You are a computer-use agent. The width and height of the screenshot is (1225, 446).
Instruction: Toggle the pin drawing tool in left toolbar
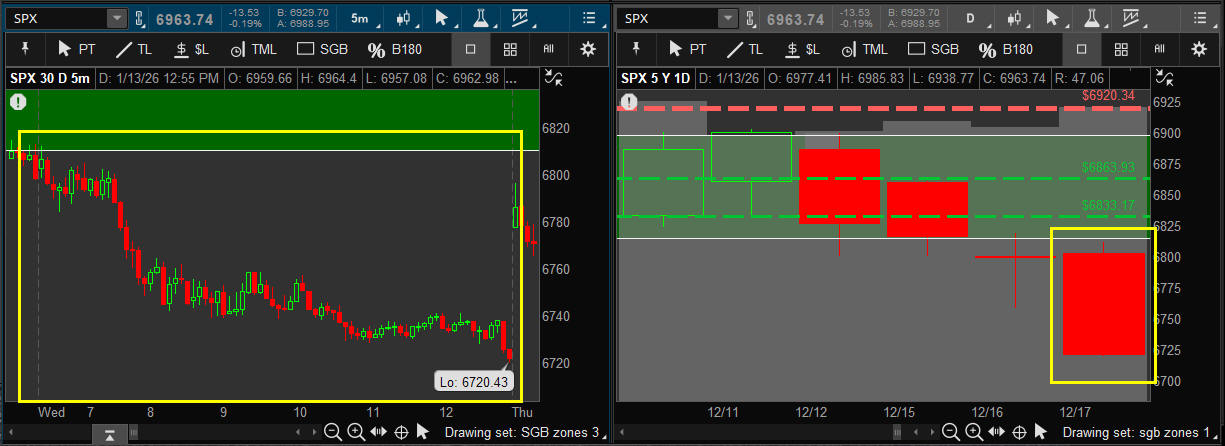[x=24, y=49]
